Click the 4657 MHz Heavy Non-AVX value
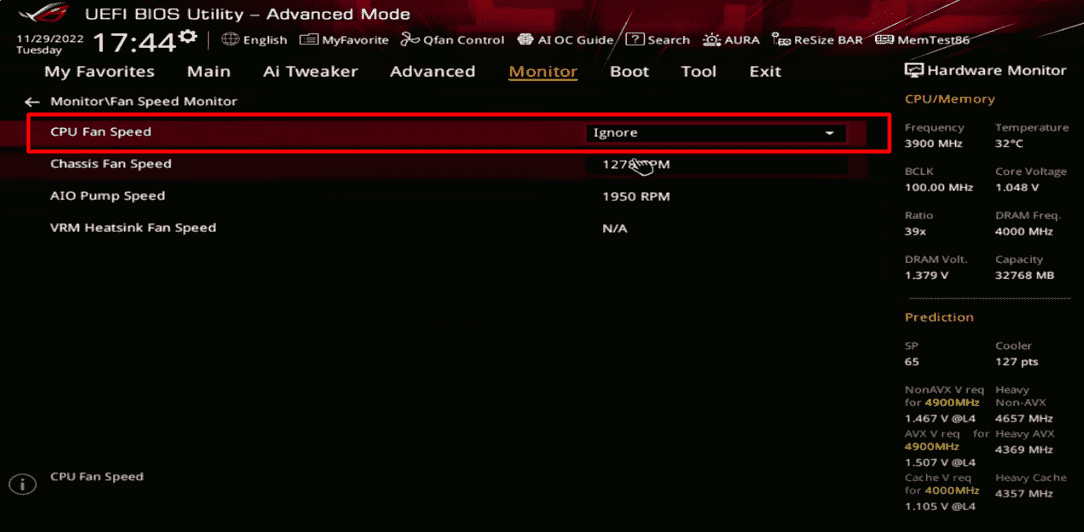The width and height of the screenshot is (1084, 532). point(1024,419)
